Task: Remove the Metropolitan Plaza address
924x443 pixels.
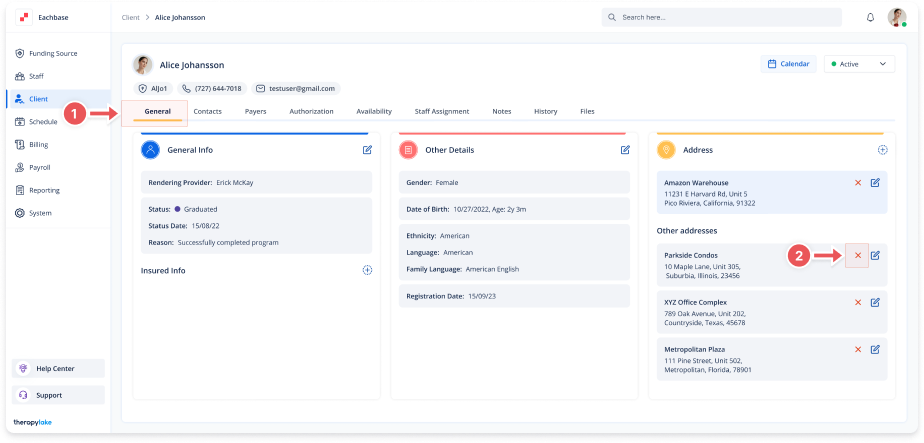Action: (x=857, y=349)
